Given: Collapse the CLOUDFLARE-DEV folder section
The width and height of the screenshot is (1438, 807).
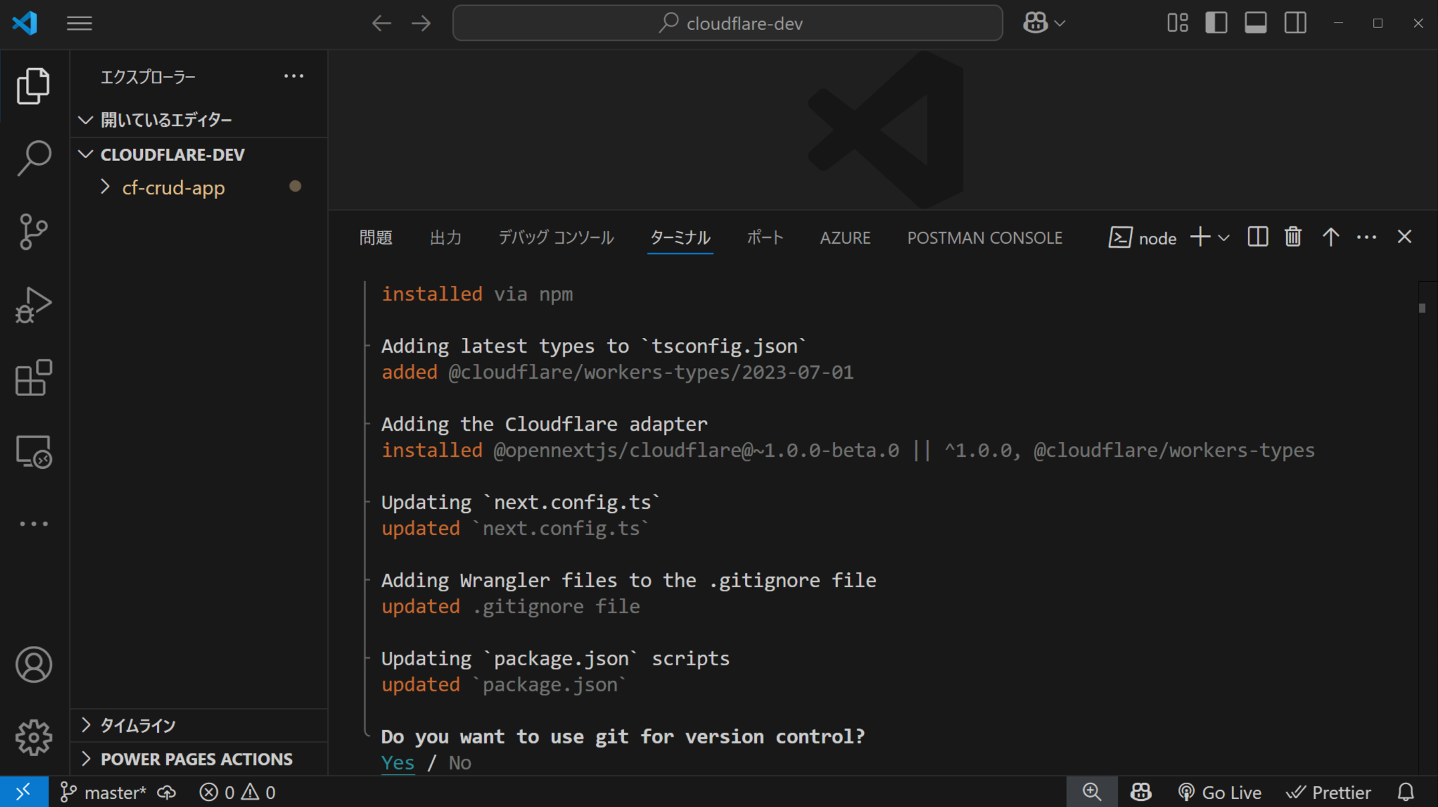Looking at the screenshot, I should tap(199, 155).
